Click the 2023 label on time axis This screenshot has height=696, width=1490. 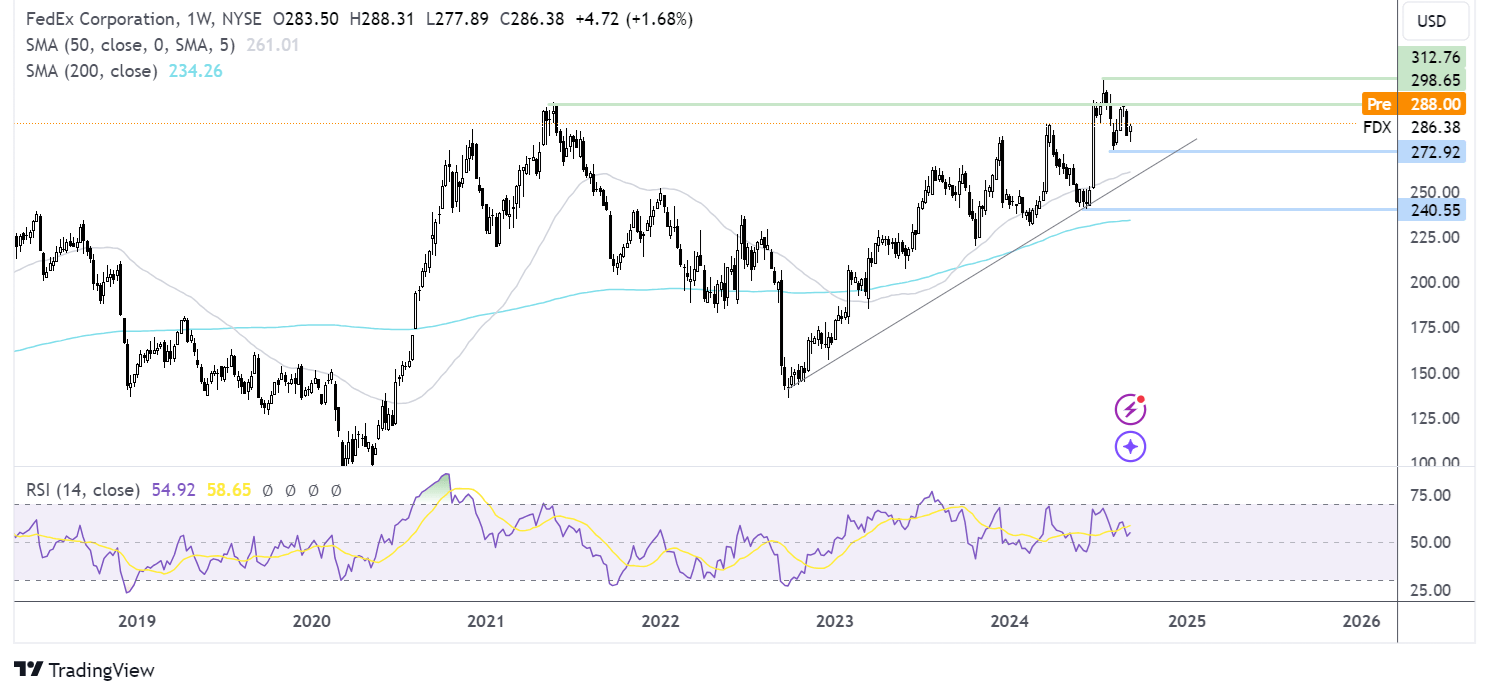835,621
